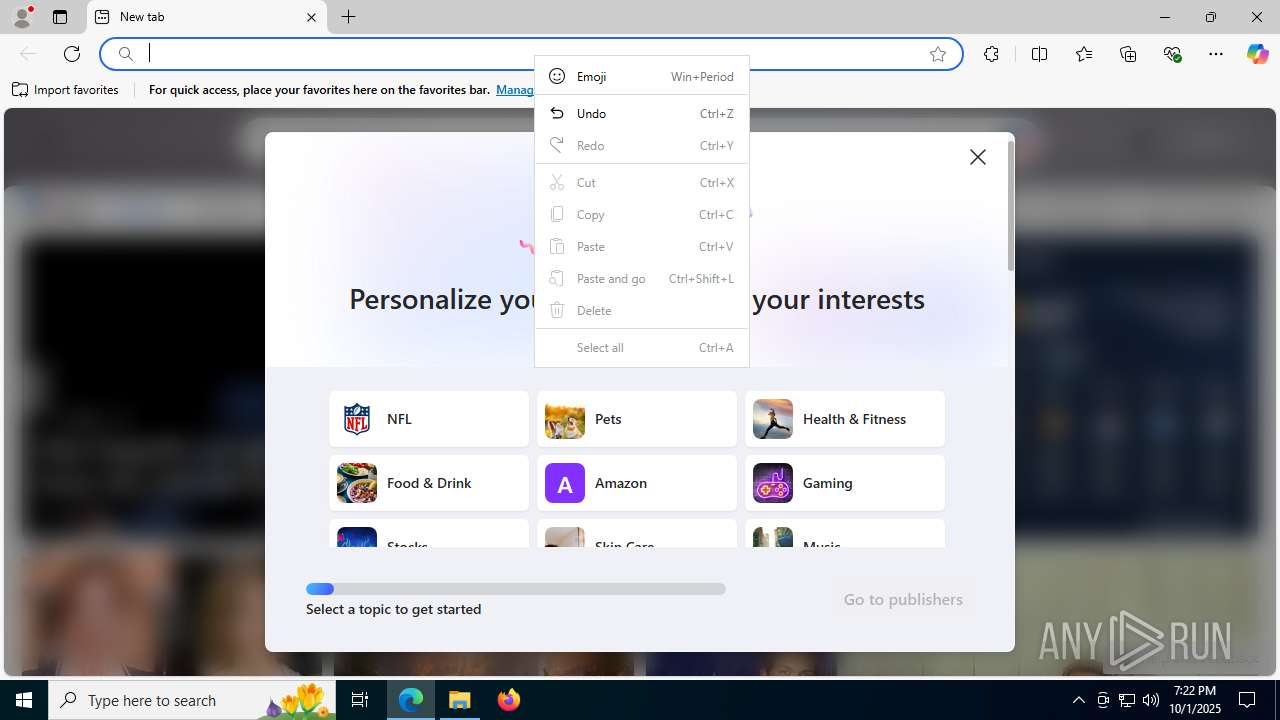
Task: Open the tab actions menu icon
Action: (60, 17)
